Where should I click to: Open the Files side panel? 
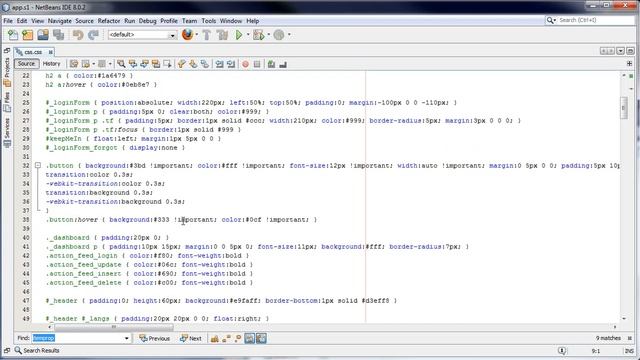pos(7,102)
